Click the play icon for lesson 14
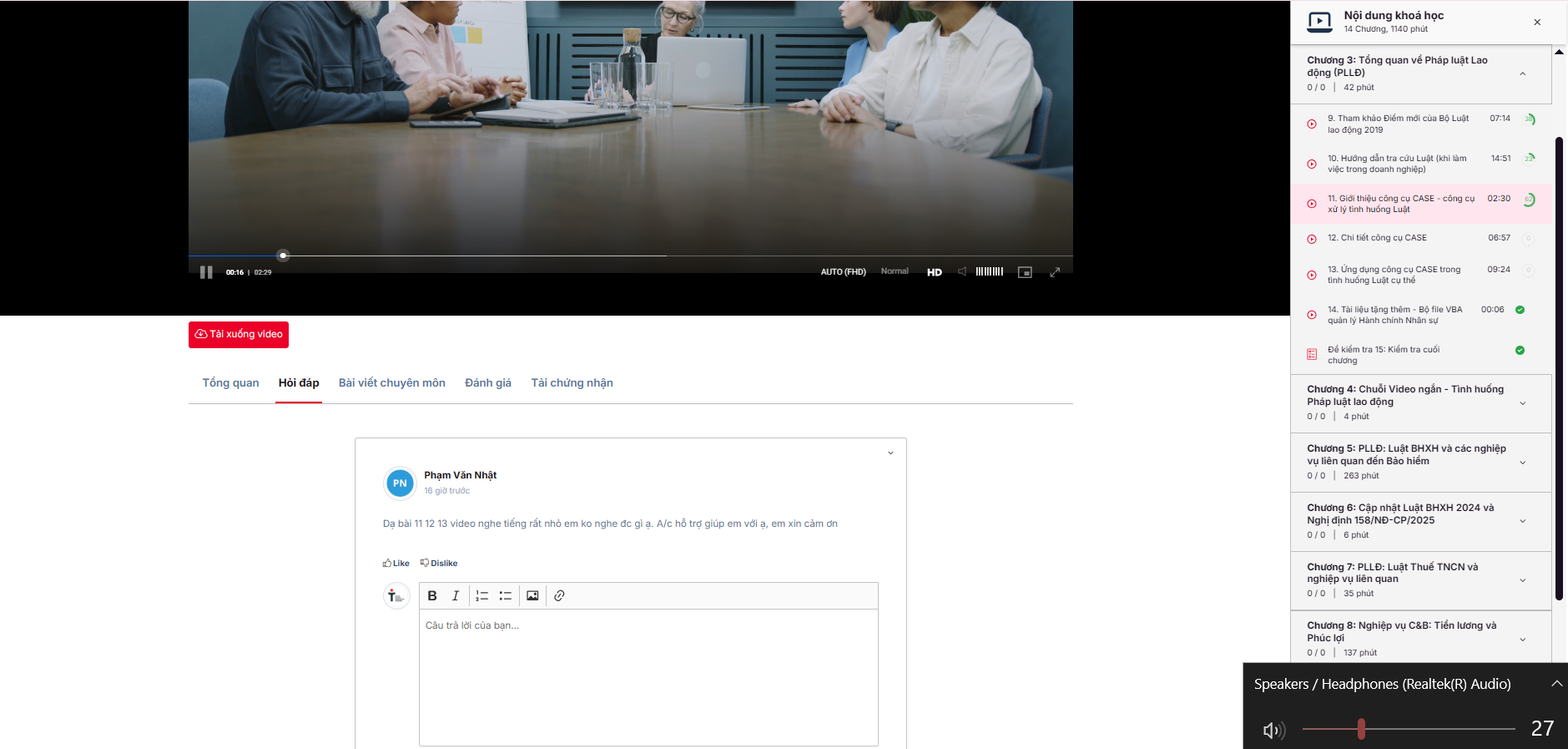The image size is (1568, 749). click(x=1312, y=315)
